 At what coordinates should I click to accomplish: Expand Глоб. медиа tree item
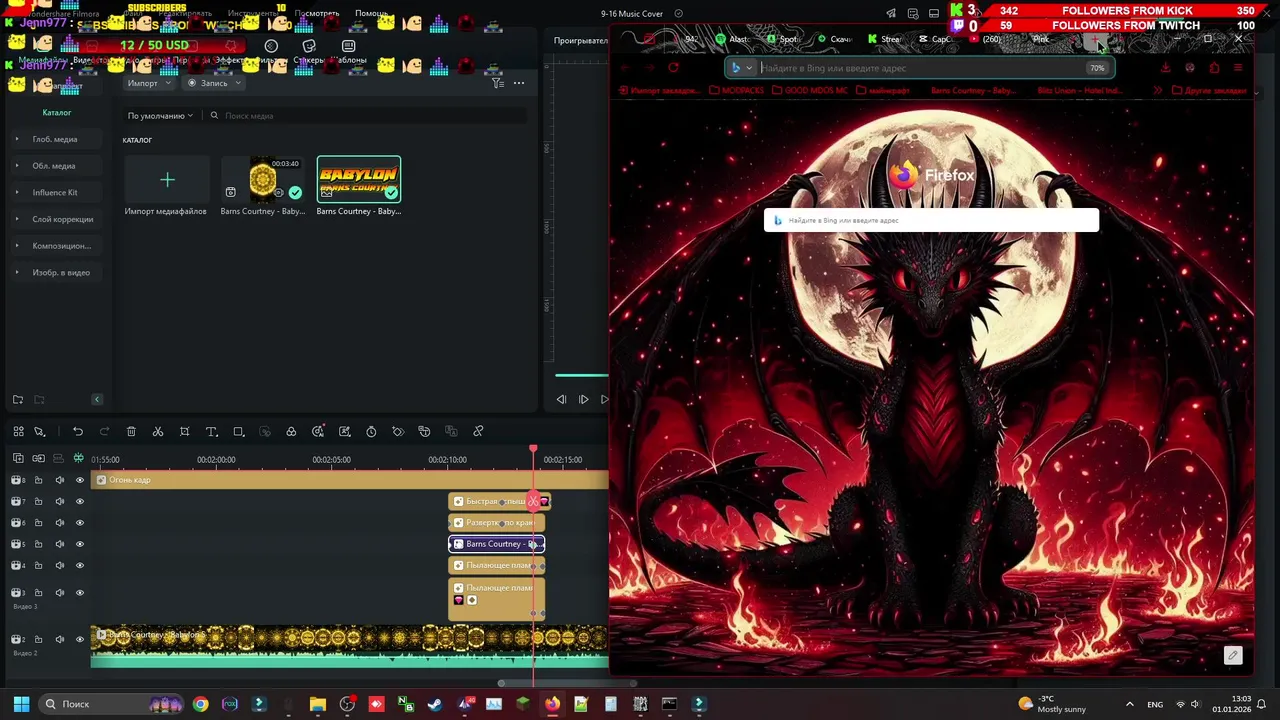tap(17, 139)
